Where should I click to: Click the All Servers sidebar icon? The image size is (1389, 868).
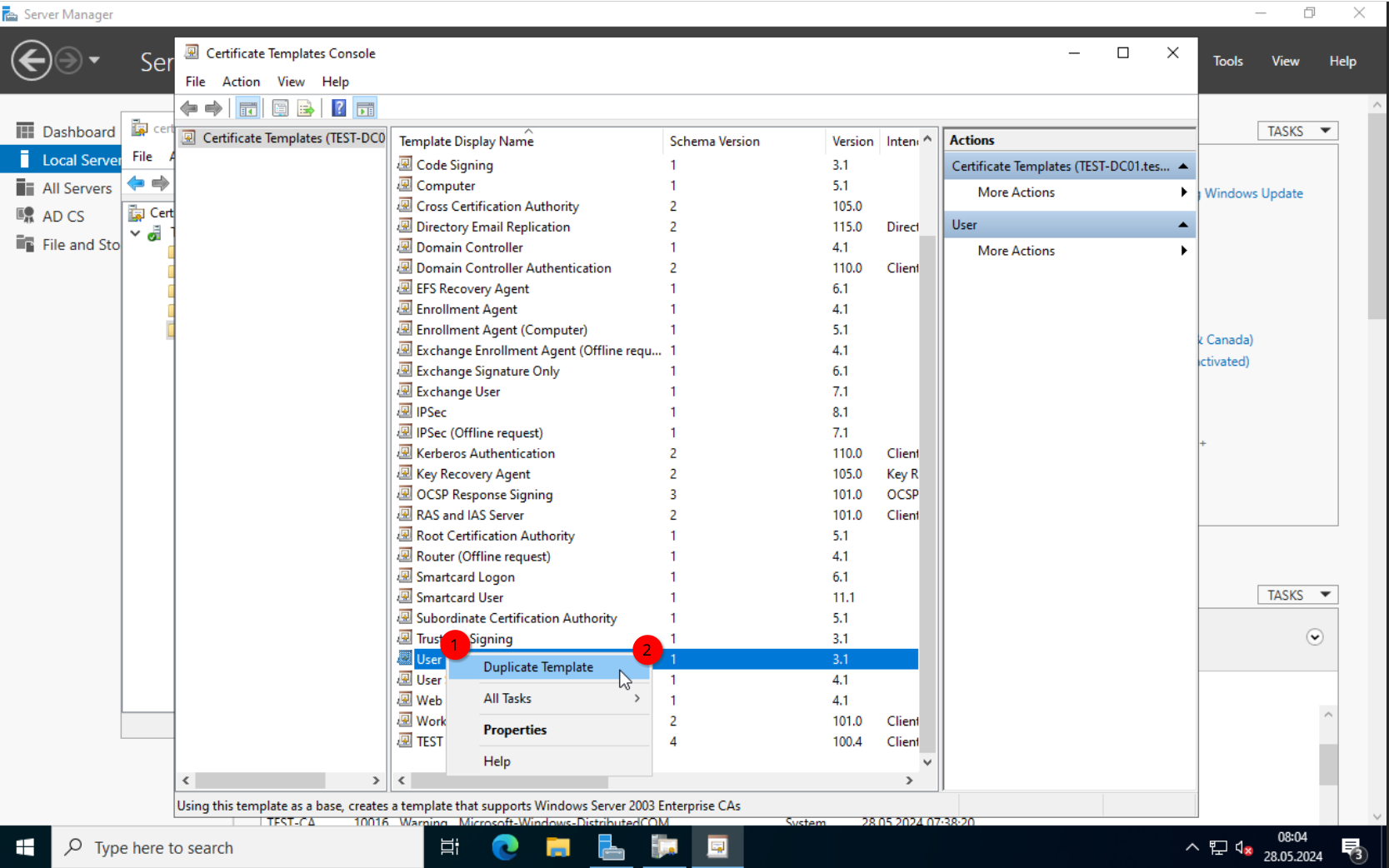(25, 187)
